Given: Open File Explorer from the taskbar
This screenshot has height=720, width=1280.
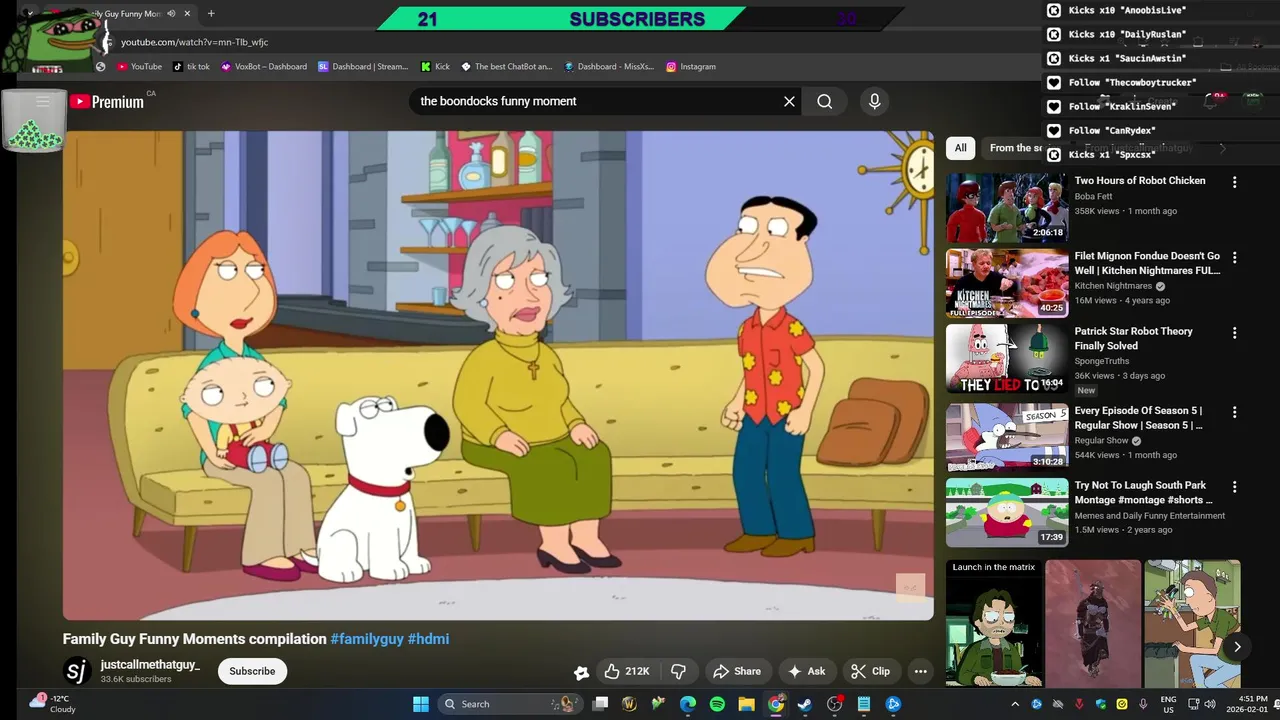Looking at the screenshot, I should (746, 704).
